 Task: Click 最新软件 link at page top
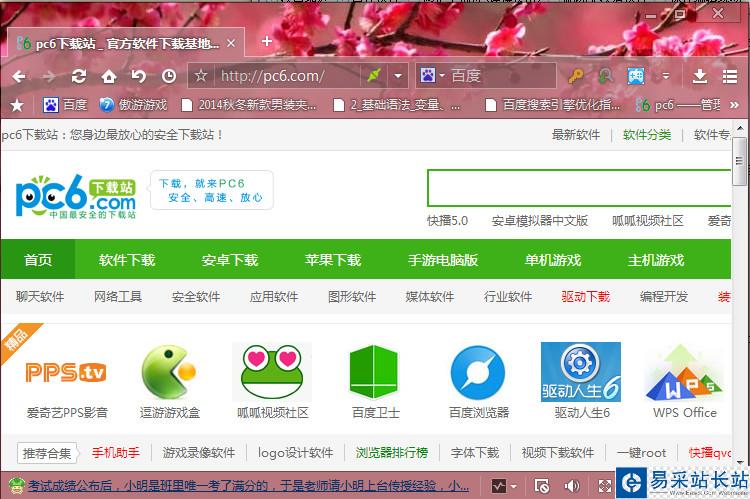[x=576, y=135]
